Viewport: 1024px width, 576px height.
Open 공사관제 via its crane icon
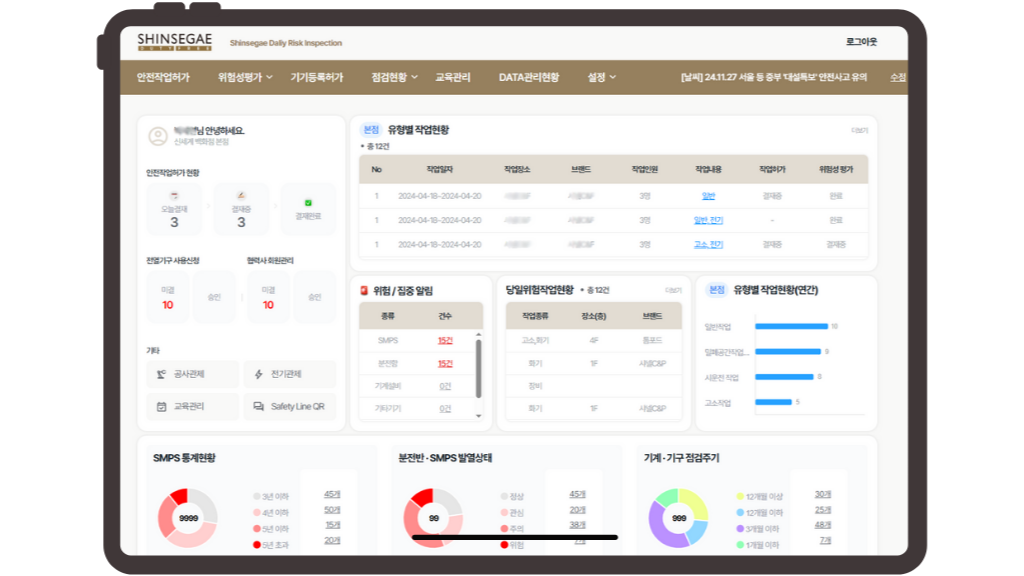tap(161, 375)
